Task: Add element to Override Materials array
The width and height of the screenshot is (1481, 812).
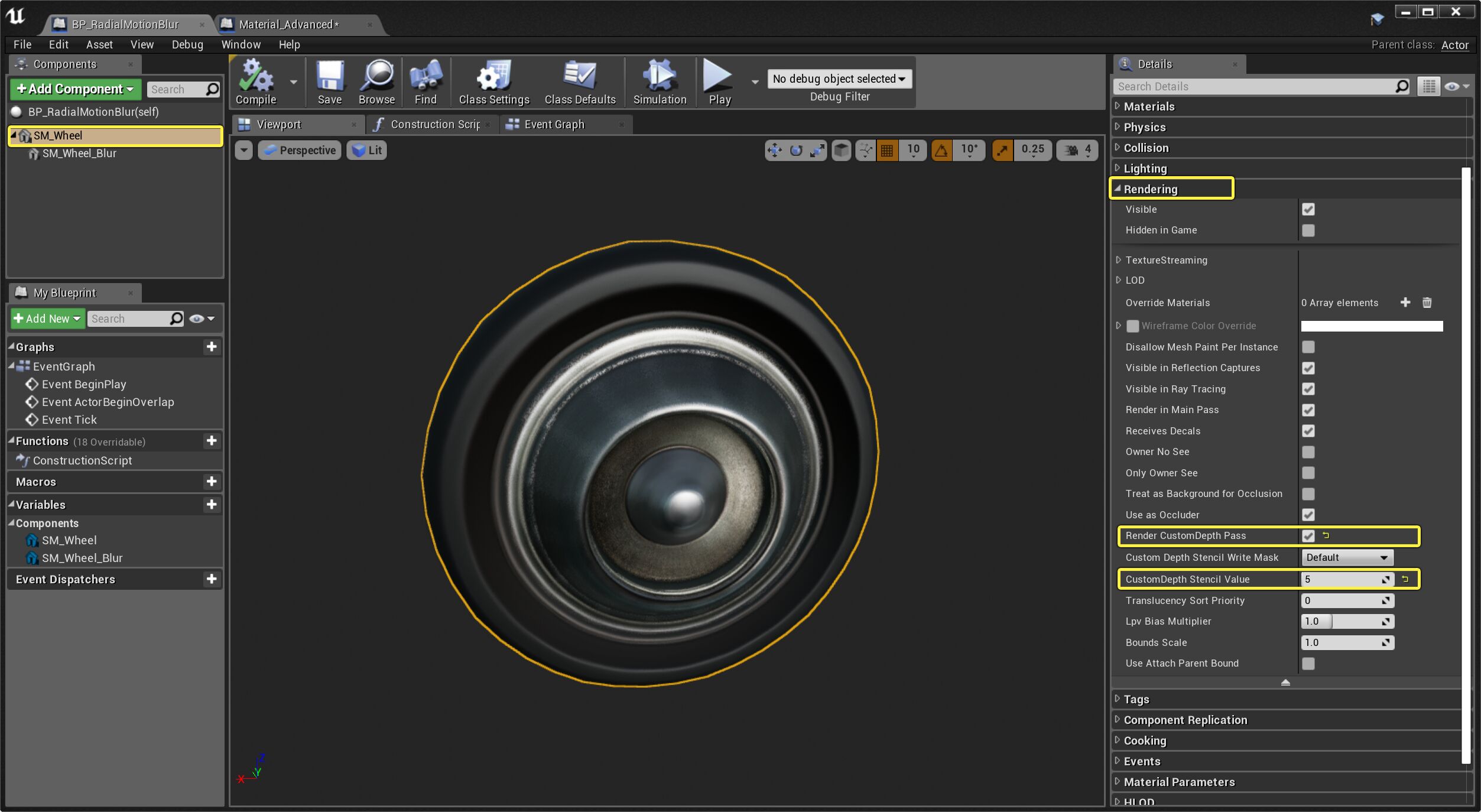Action: (x=1405, y=303)
